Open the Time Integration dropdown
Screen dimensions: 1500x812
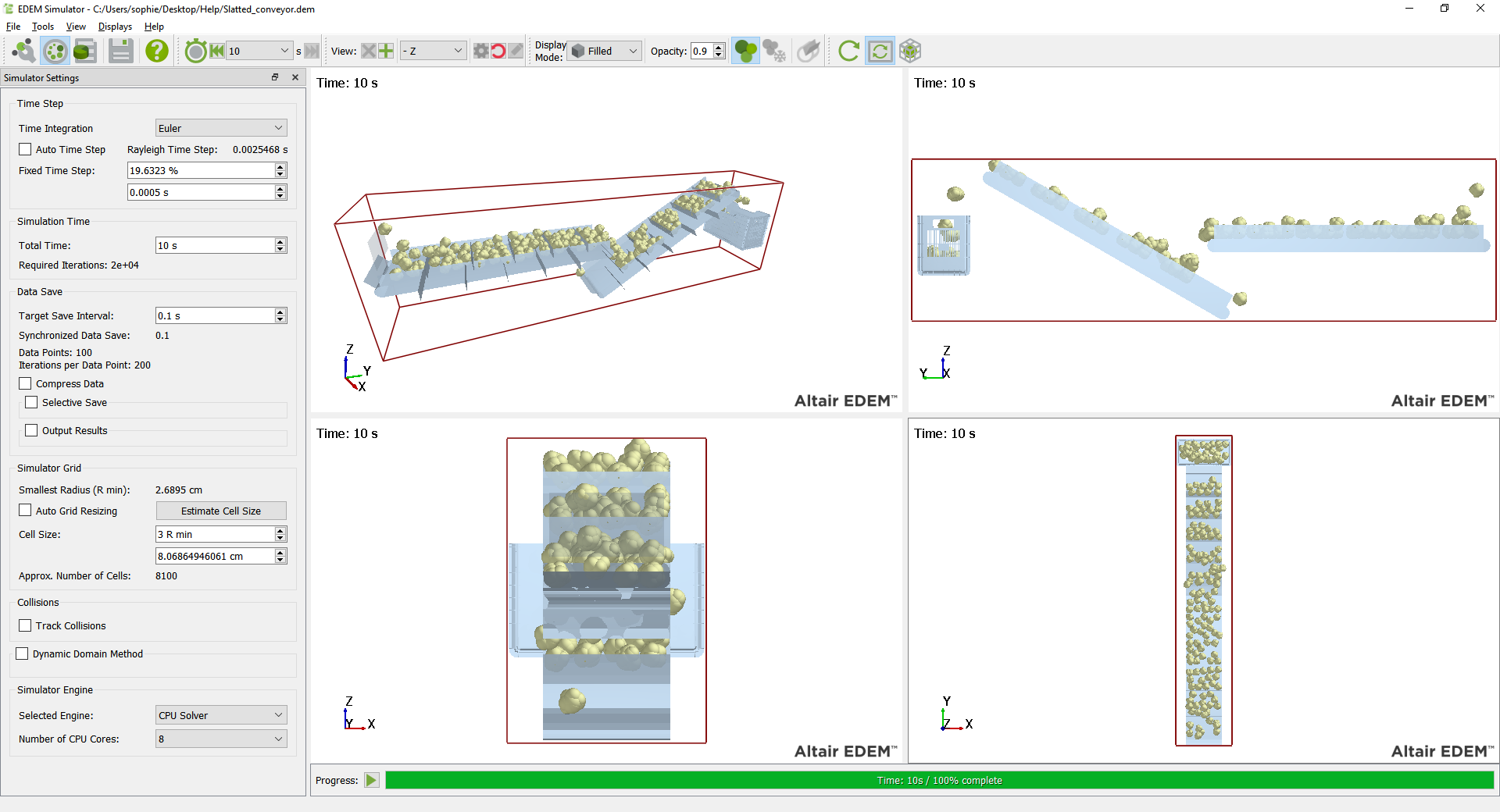[x=221, y=129]
